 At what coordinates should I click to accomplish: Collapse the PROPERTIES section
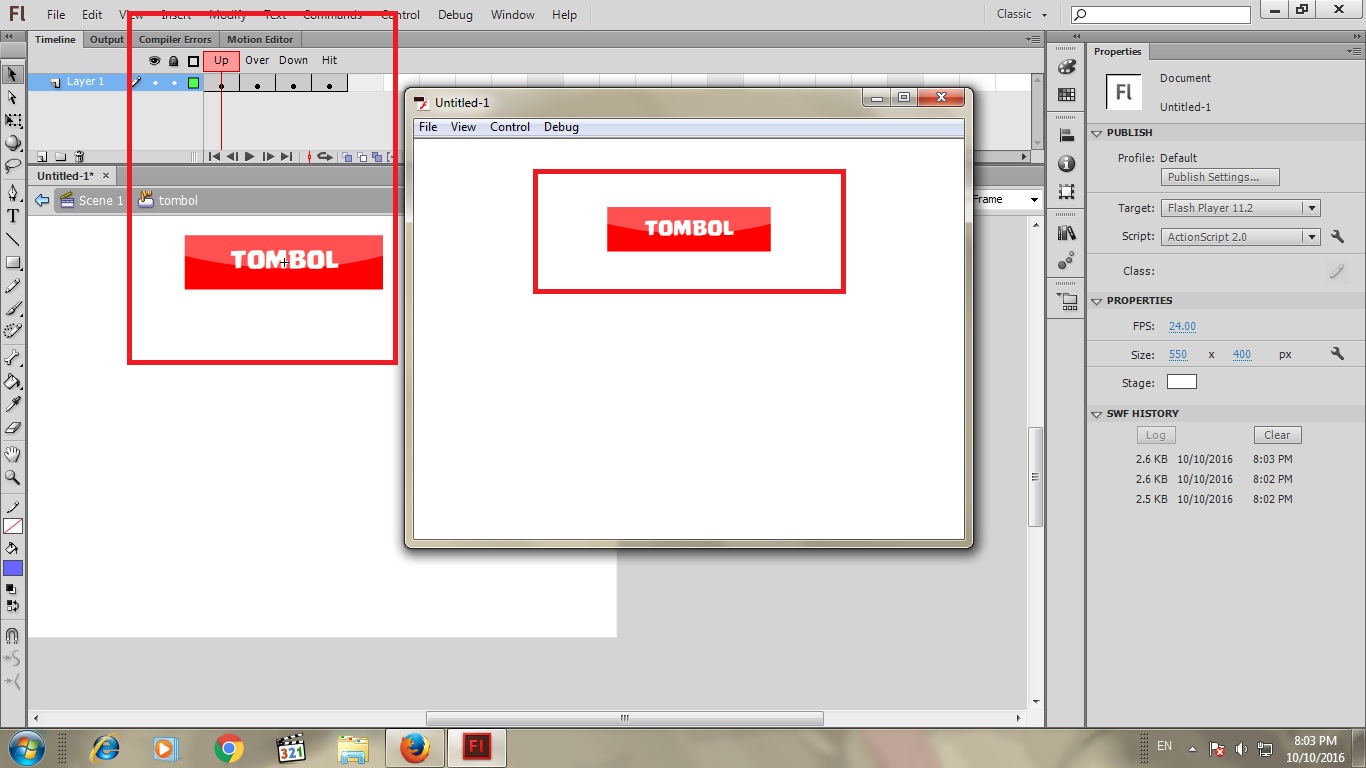point(1097,301)
